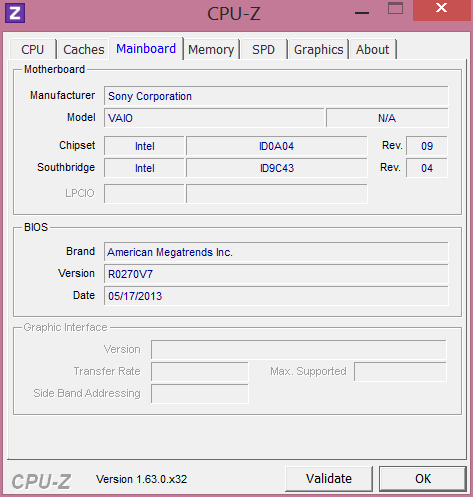Screen dimensions: 473x497
Task: Click the 05/17/2013 BIOS date value
Action: [276, 296]
